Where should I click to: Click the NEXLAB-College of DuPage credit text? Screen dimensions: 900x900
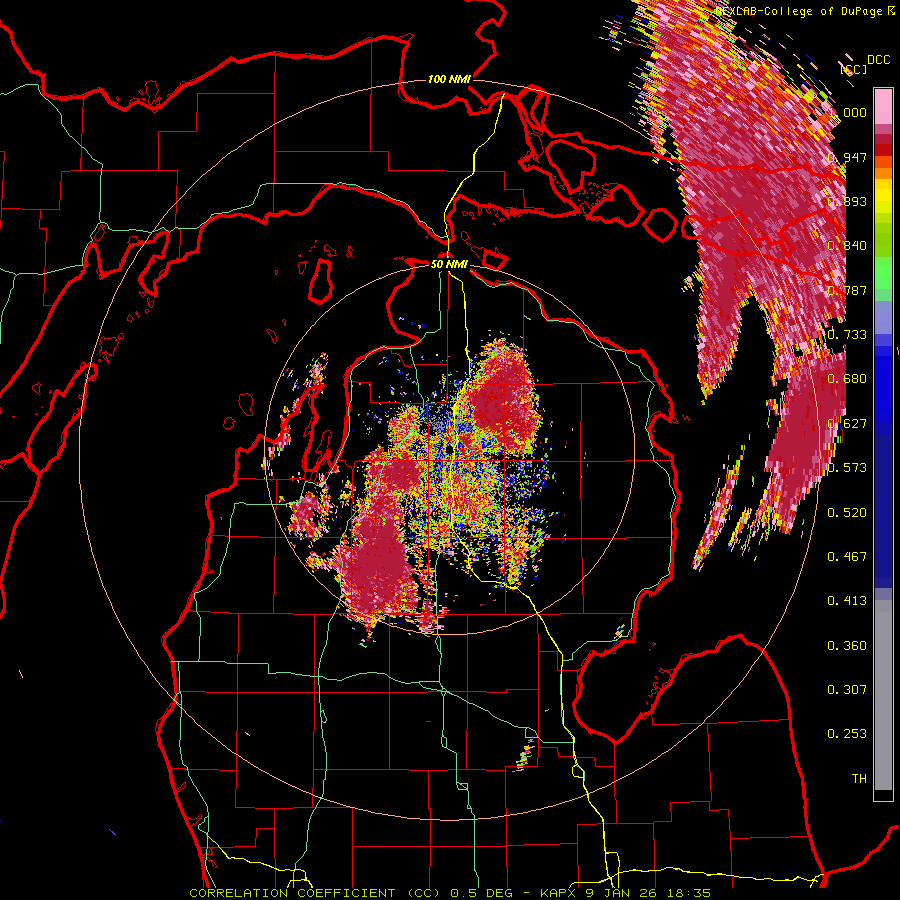(x=801, y=11)
